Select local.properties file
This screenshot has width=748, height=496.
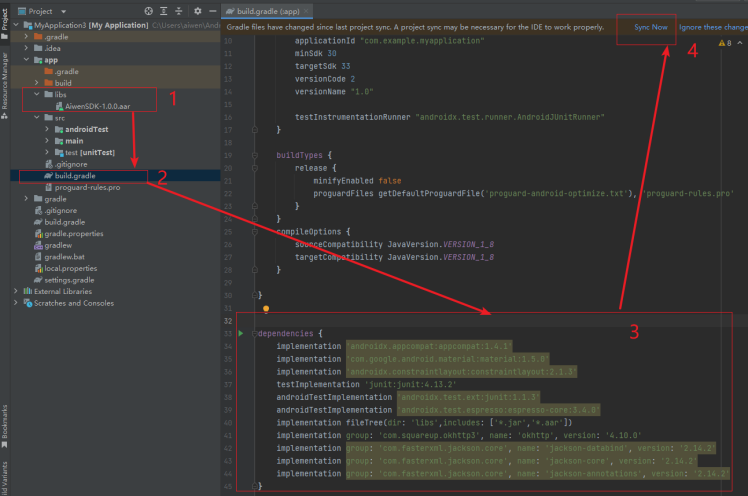pyautogui.click(x=66, y=268)
